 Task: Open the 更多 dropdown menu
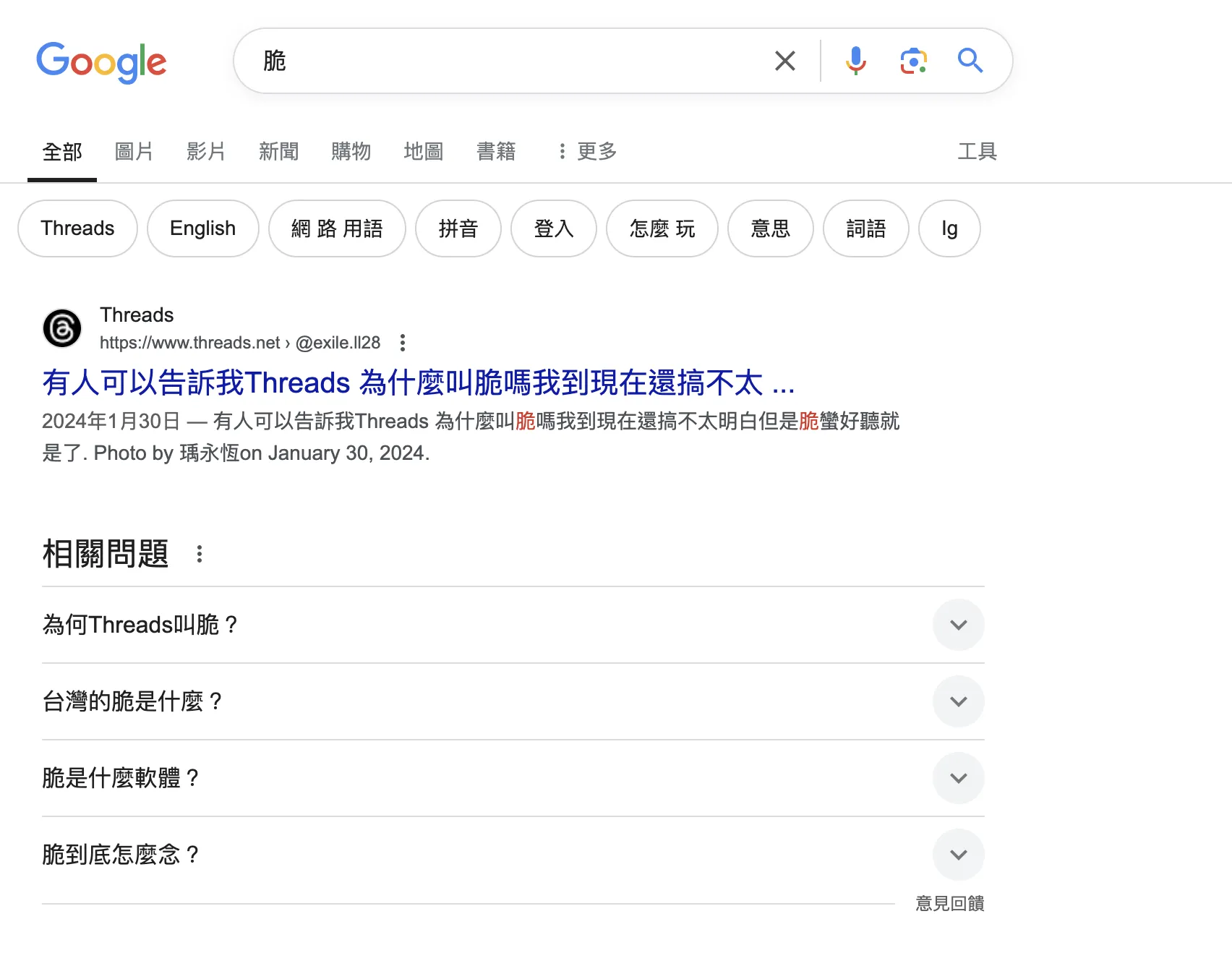587,152
